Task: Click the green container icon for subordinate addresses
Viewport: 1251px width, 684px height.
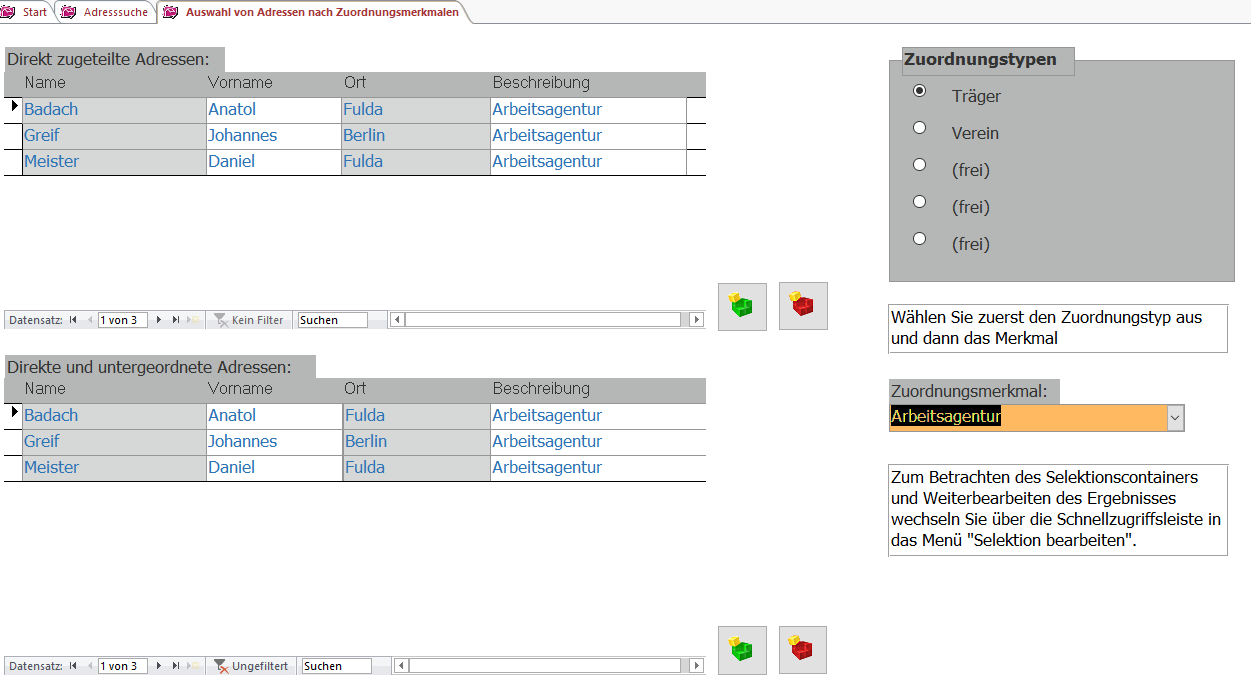Action: [x=742, y=650]
